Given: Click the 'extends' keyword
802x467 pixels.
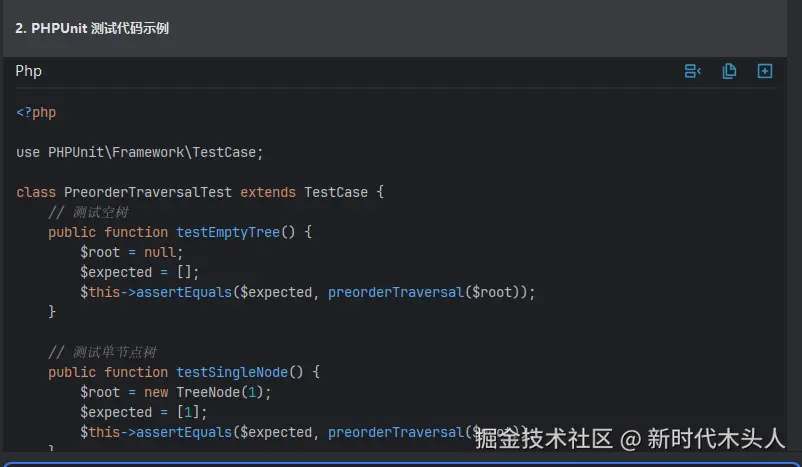Looking at the screenshot, I should (x=268, y=192).
